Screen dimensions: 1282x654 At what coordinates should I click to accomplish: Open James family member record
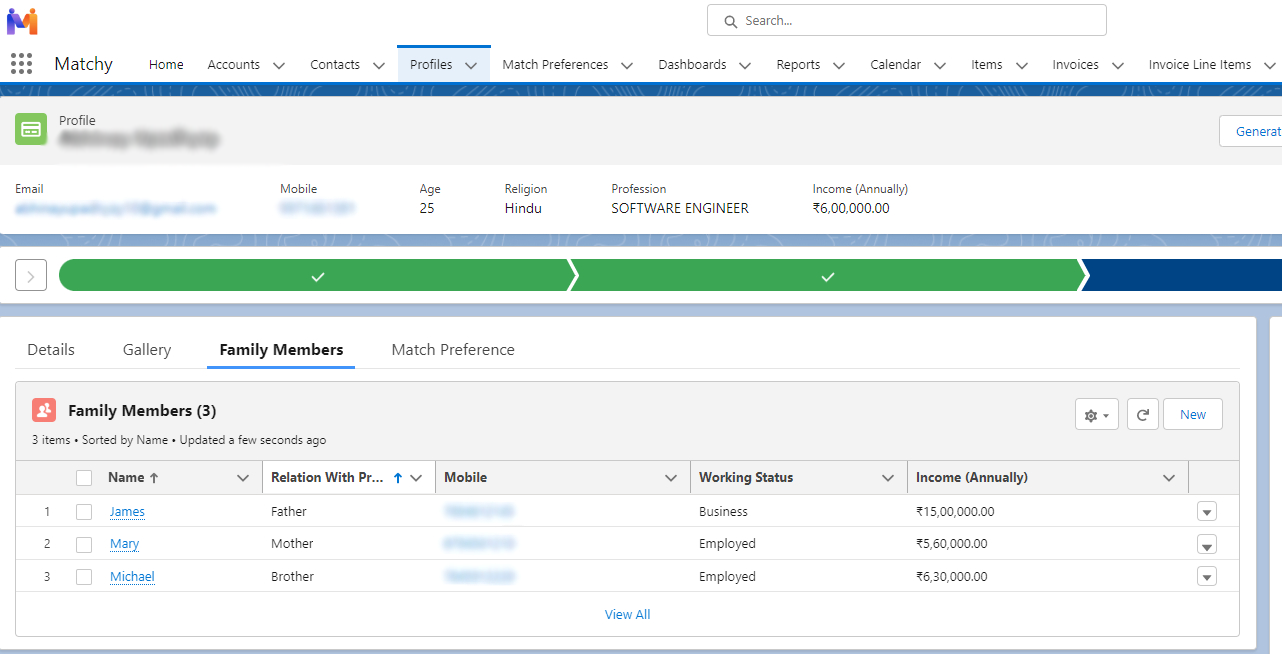(x=127, y=512)
